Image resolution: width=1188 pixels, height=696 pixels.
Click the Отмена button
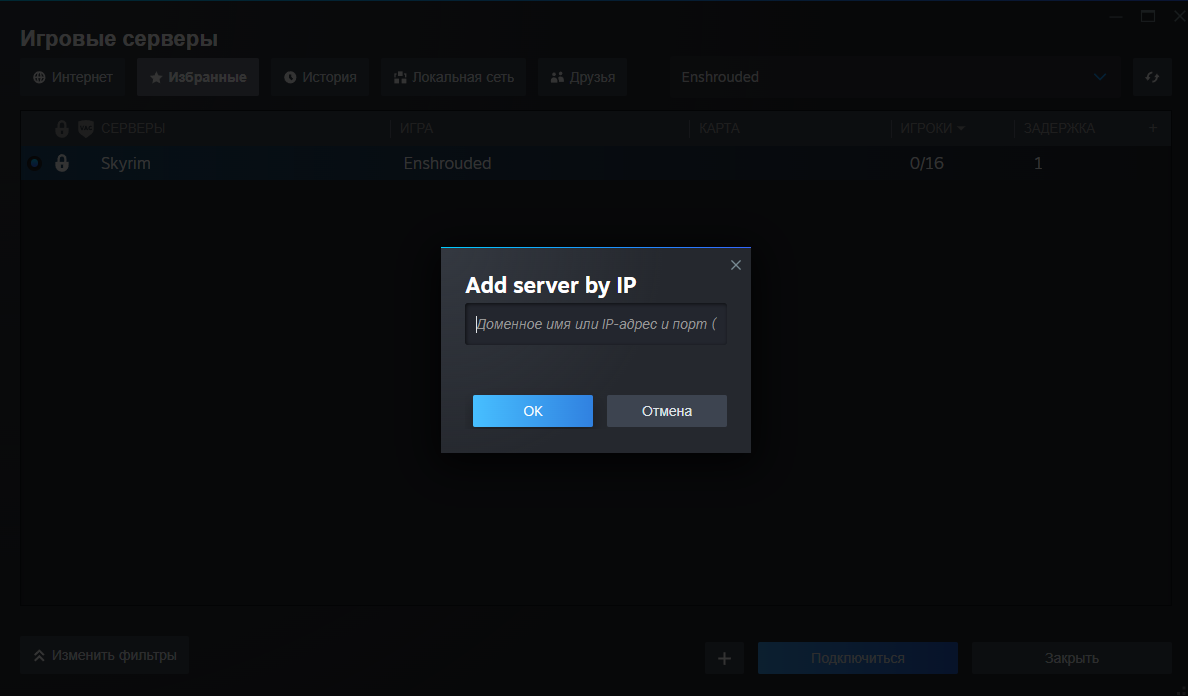coord(666,411)
